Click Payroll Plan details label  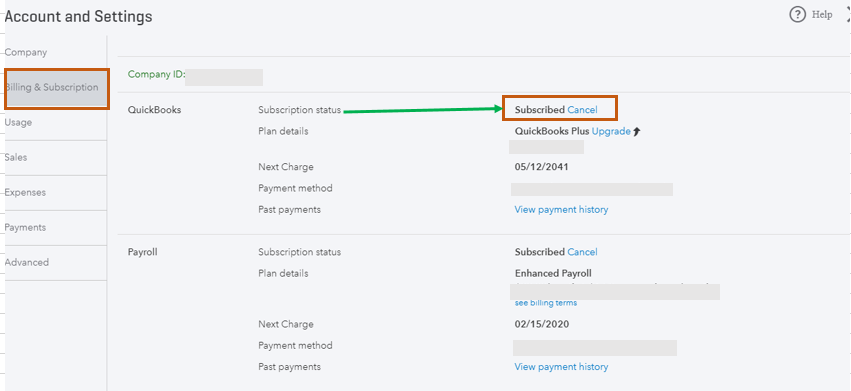click(283, 274)
